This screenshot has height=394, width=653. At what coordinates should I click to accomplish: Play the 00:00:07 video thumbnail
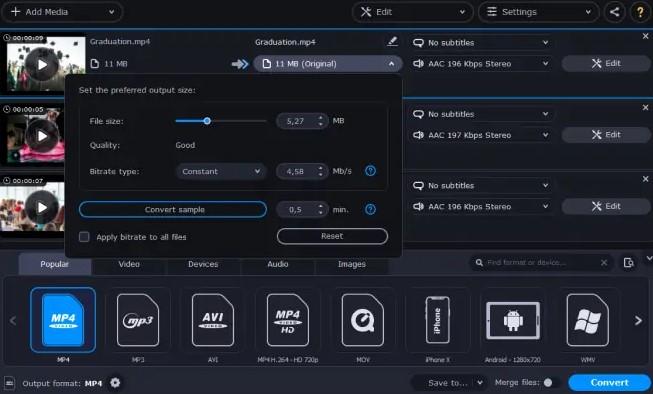(x=42, y=207)
